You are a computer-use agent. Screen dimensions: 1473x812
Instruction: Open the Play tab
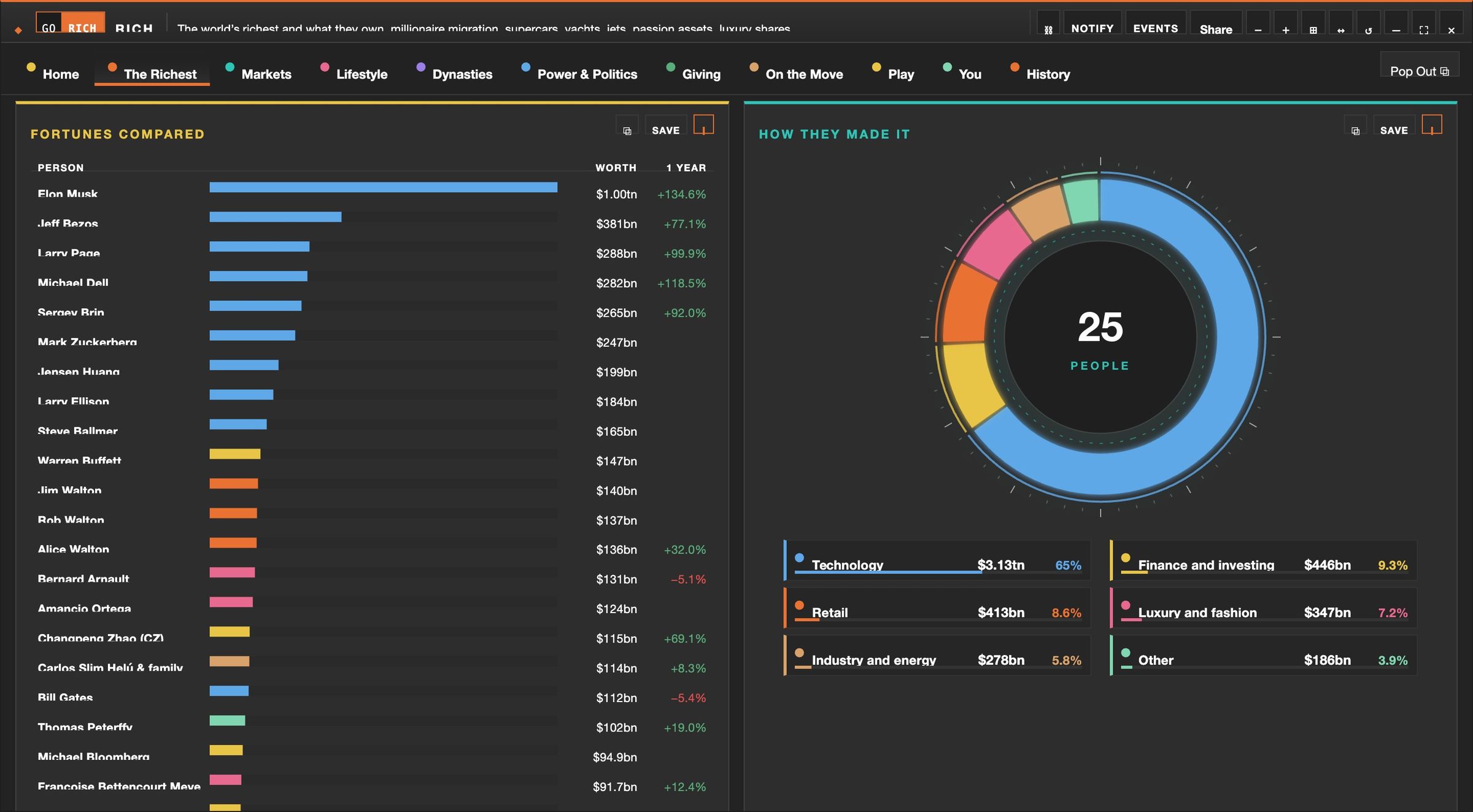(893, 73)
